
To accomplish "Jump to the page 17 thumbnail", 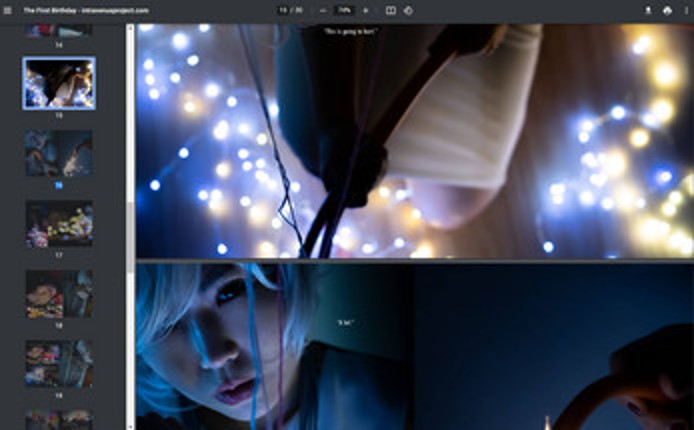I will pyautogui.click(x=59, y=223).
